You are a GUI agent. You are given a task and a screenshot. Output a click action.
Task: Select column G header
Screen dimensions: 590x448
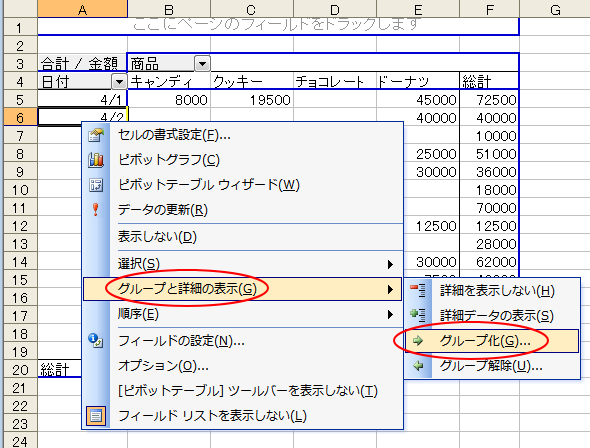pos(555,9)
